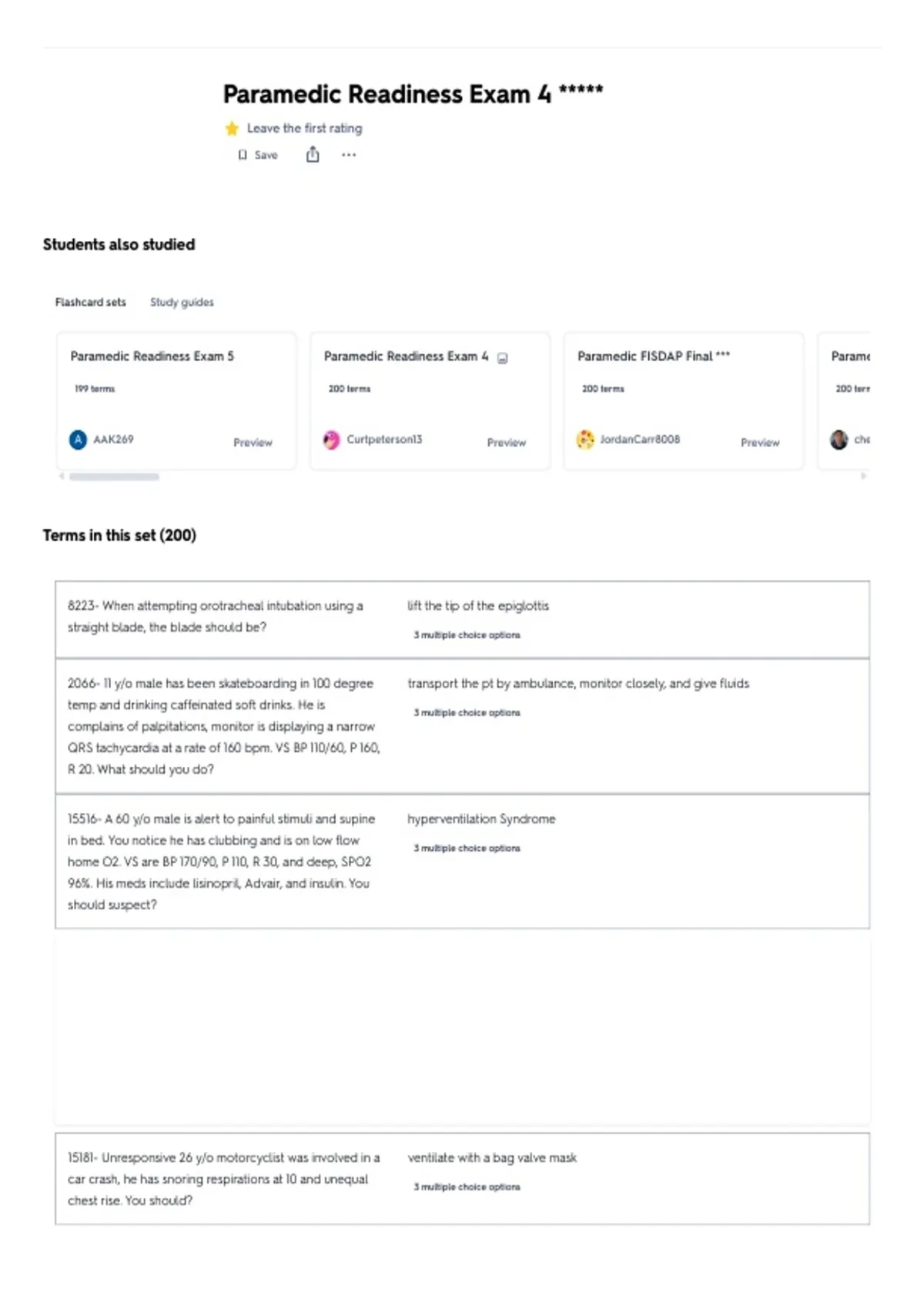
Task: Expand multiple choice options under ventilate with bag valve mask
Action: [467, 1187]
